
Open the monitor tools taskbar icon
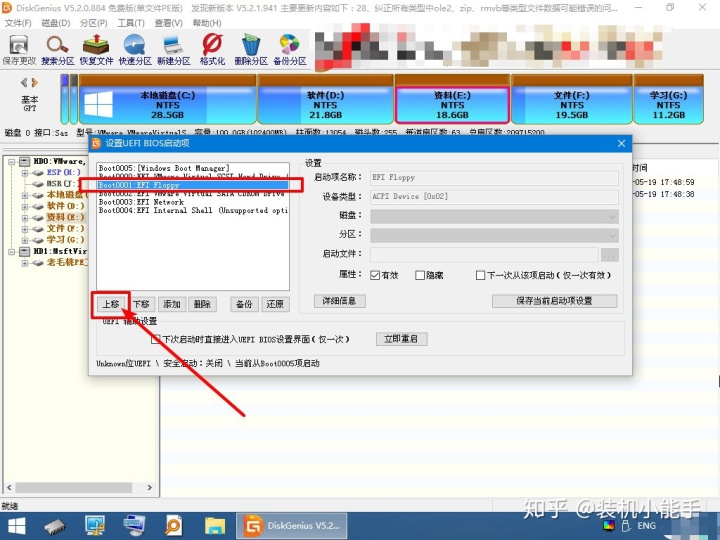pos(95,526)
